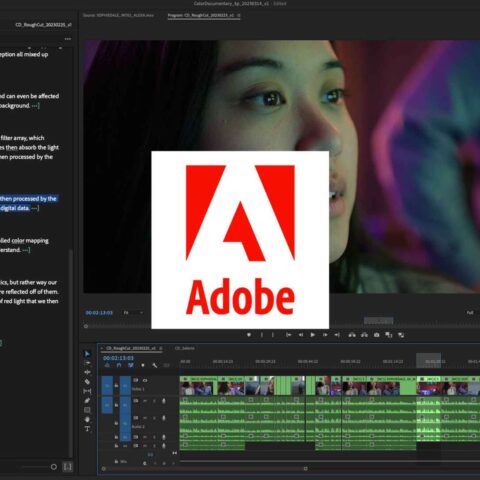Open the Program monitor tab menu

click(x=239, y=15)
